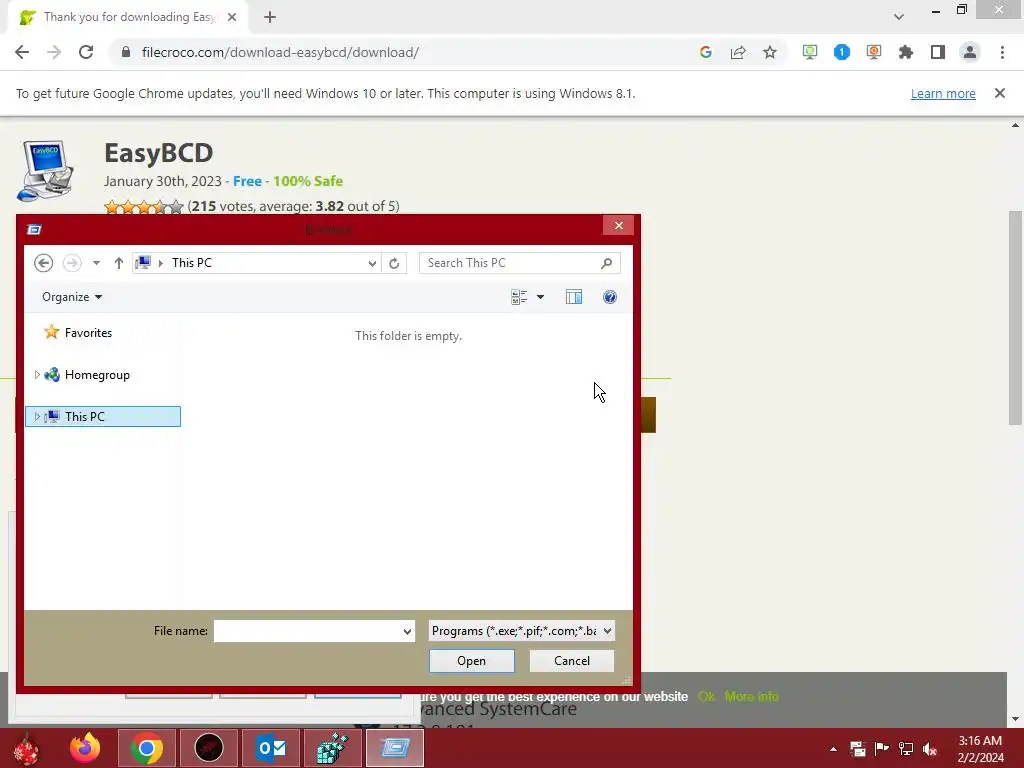Open the teal cubes app on taskbar
1024x768 pixels.
tap(333, 748)
